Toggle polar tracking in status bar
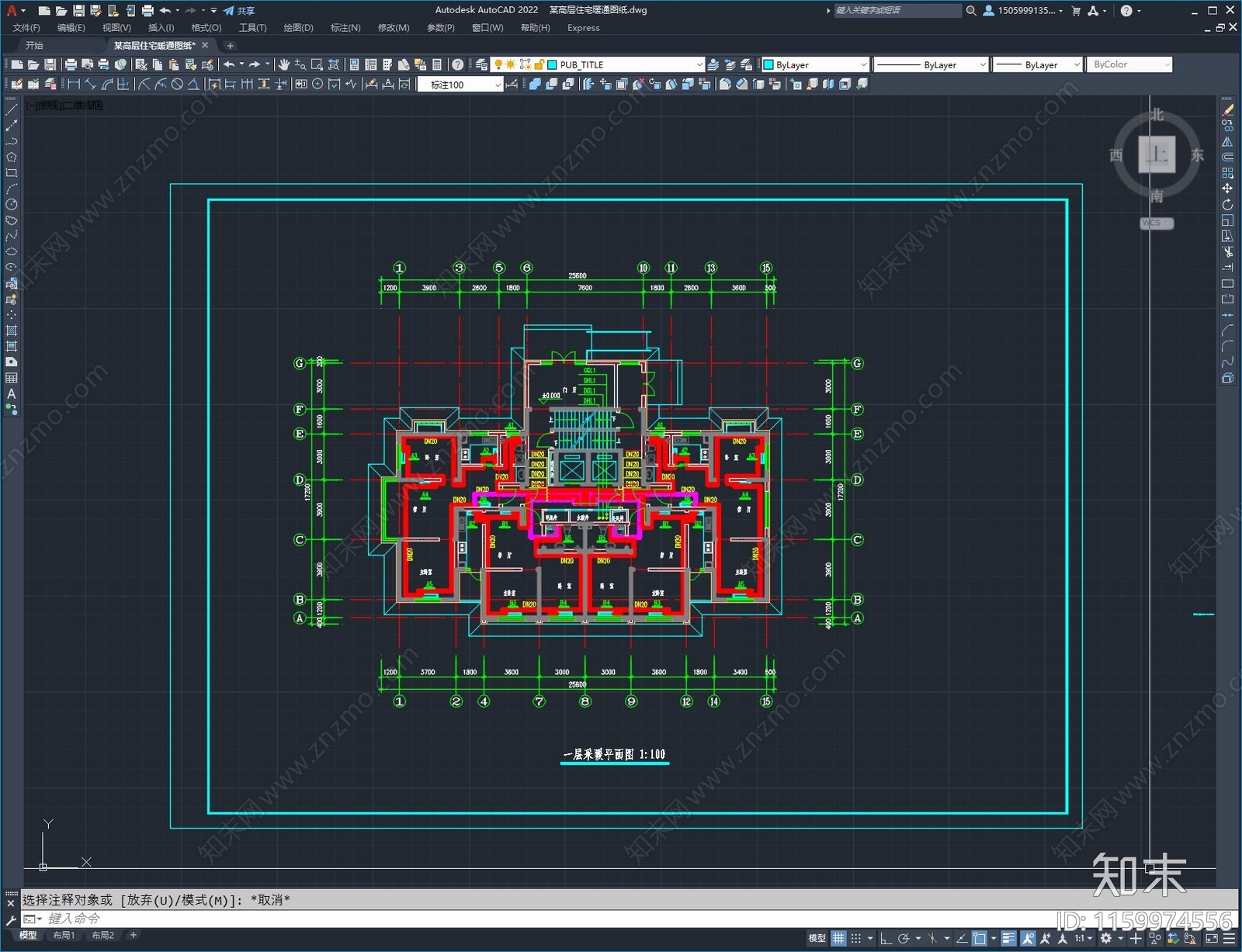The image size is (1242, 952). point(904,938)
